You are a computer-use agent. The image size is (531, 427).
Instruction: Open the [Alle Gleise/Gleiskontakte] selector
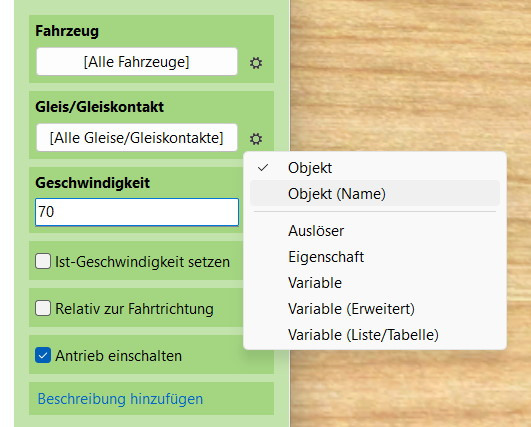(137, 137)
